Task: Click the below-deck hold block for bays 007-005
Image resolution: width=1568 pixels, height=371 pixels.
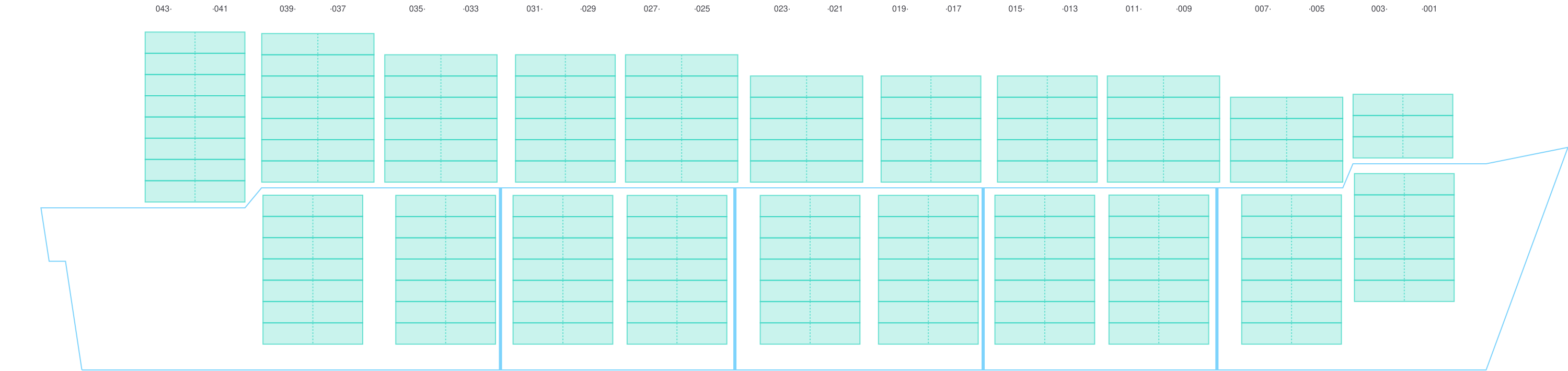Action: tap(1291, 269)
